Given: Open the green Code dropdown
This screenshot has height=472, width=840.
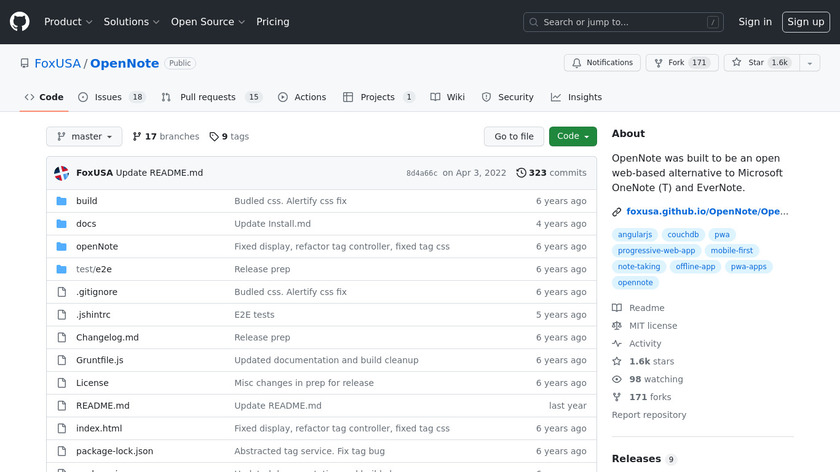Looking at the screenshot, I should tap(572, 137).
